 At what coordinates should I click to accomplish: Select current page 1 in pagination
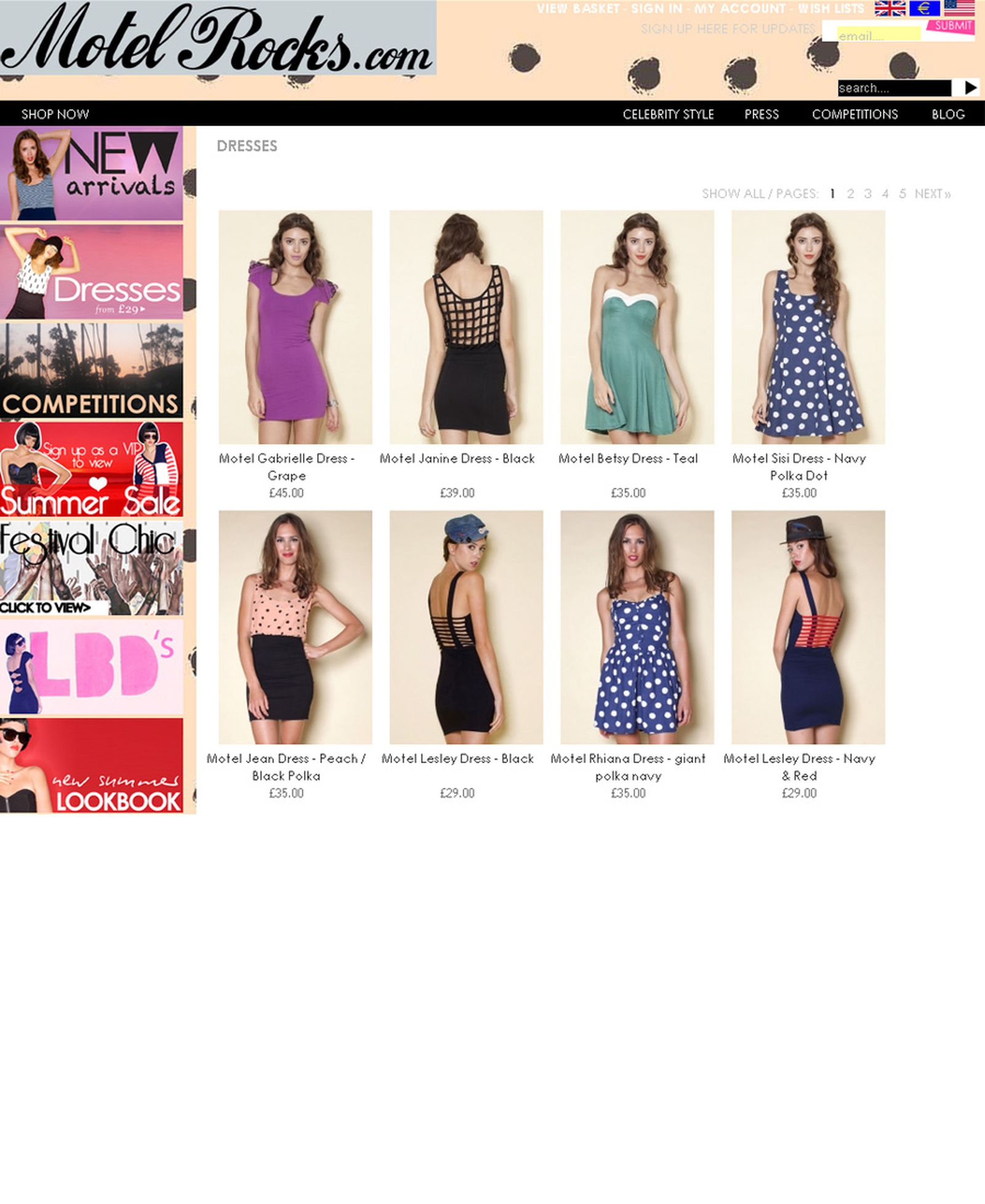[x=832, y=194]
